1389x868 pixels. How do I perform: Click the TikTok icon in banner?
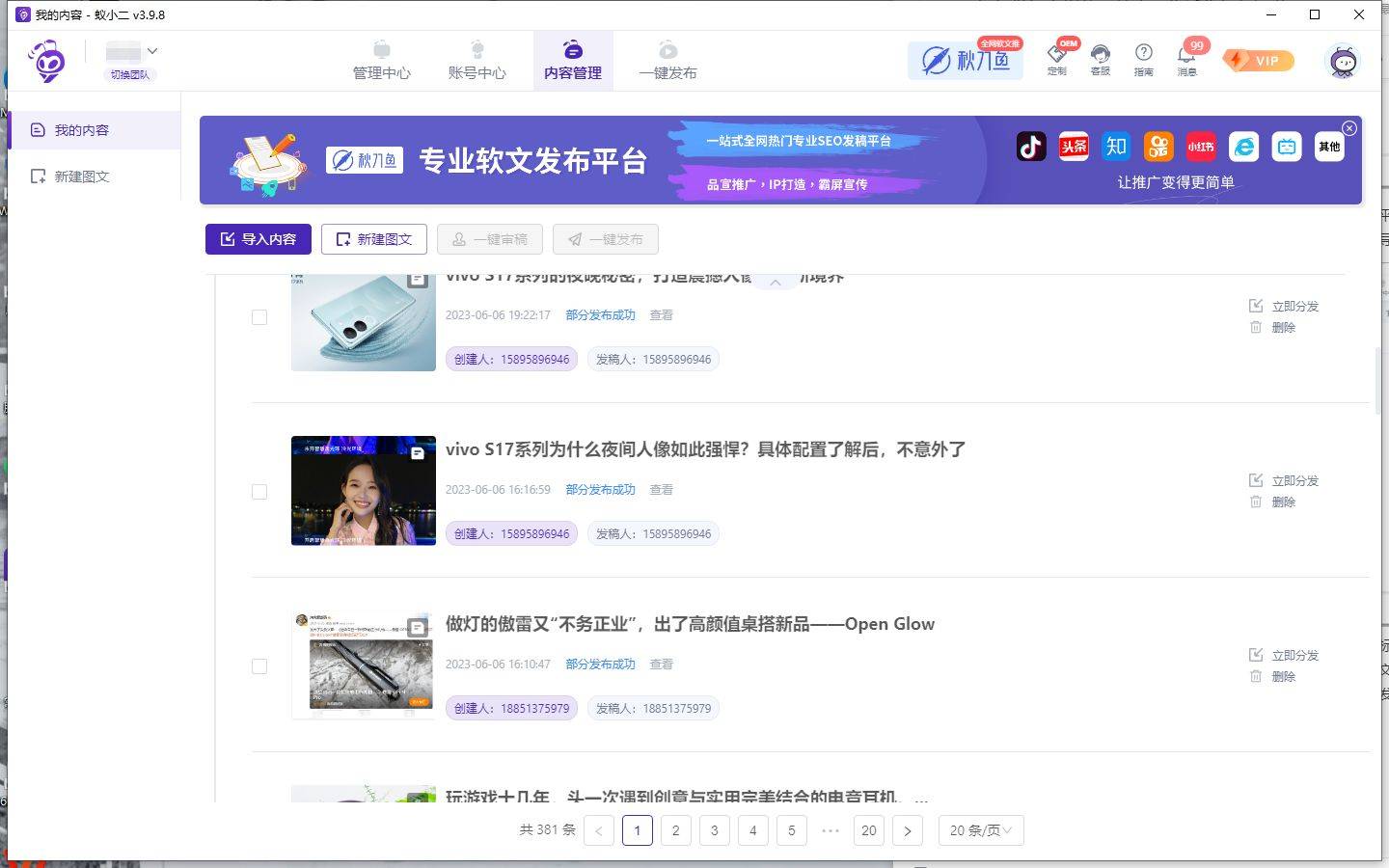tap(1031, 147)
